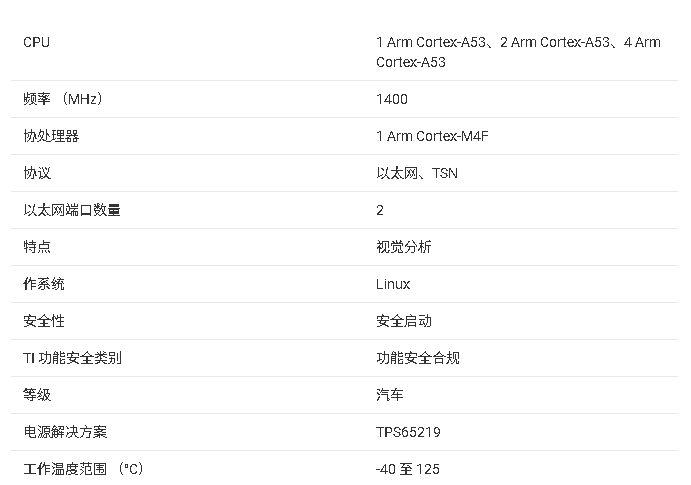The width and height of the screenshot is (691, 485).
Task: Click the 1400 frequency value
Action: pyautogui.click(x=392, y=99)
